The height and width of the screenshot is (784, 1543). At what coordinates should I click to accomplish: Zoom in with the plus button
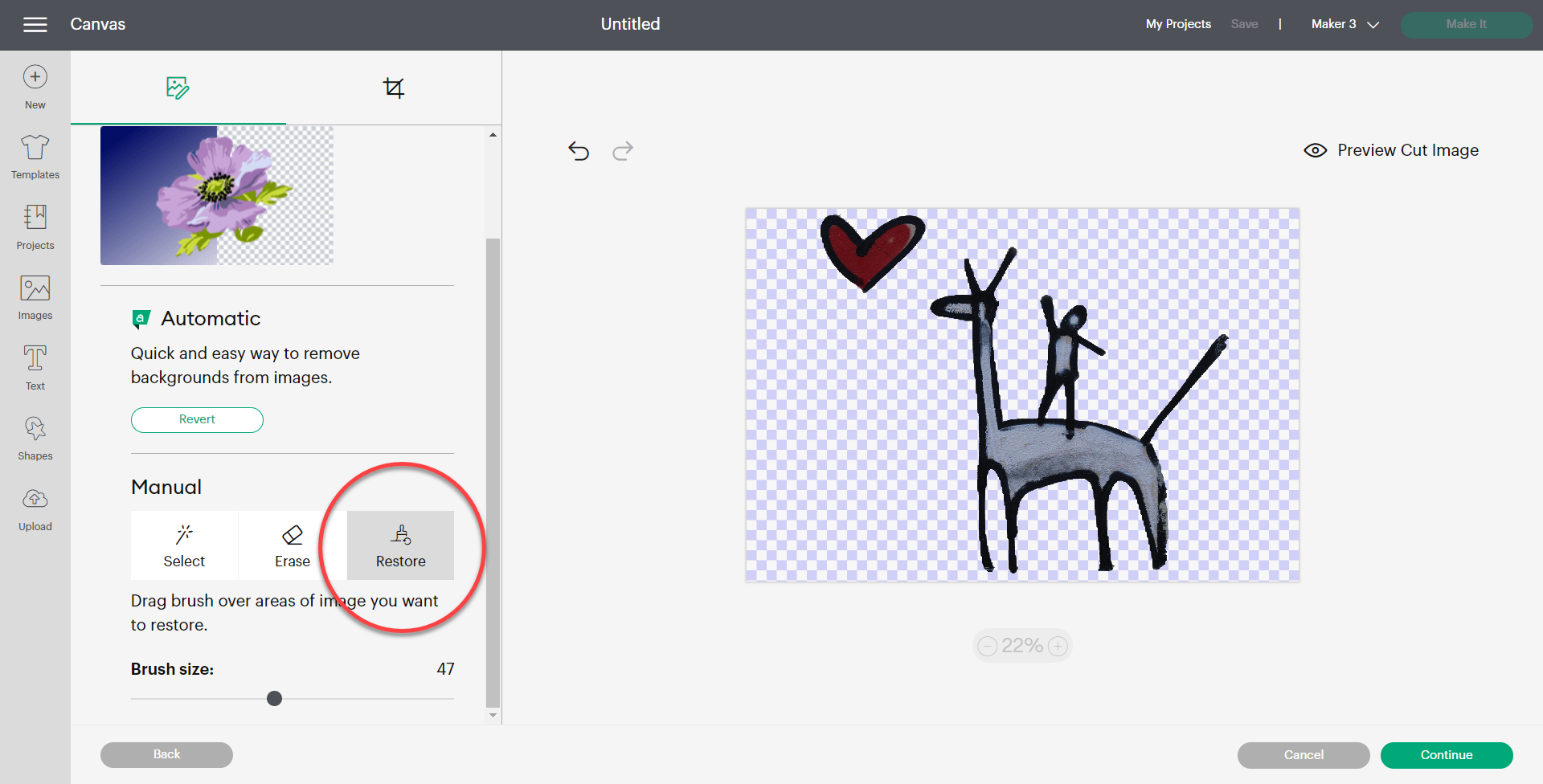[x=1058, y=646]
